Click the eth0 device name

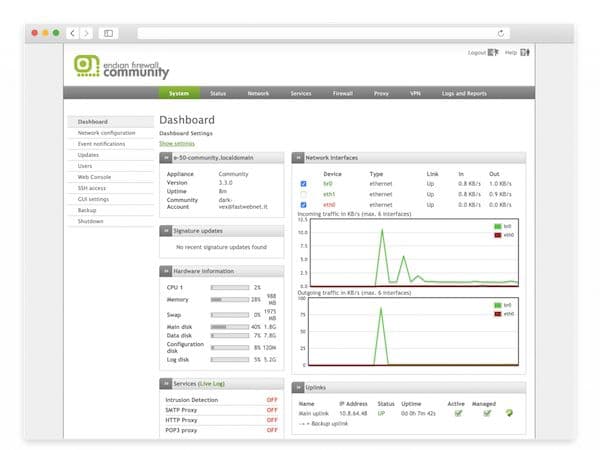(x=329, y=205)
